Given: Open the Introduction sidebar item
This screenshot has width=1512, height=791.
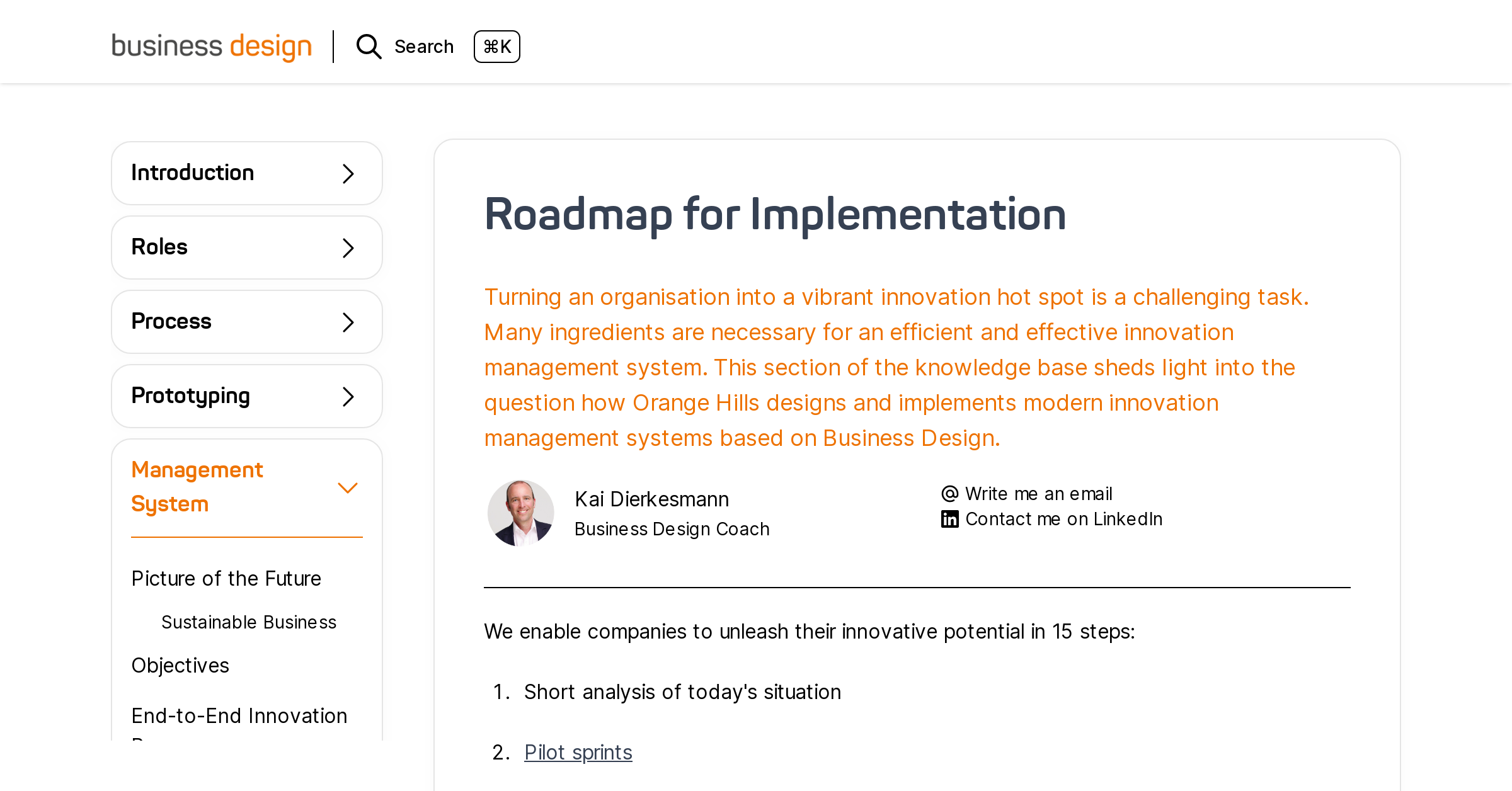Looking at the screenshot, I should tap(193, 172).
